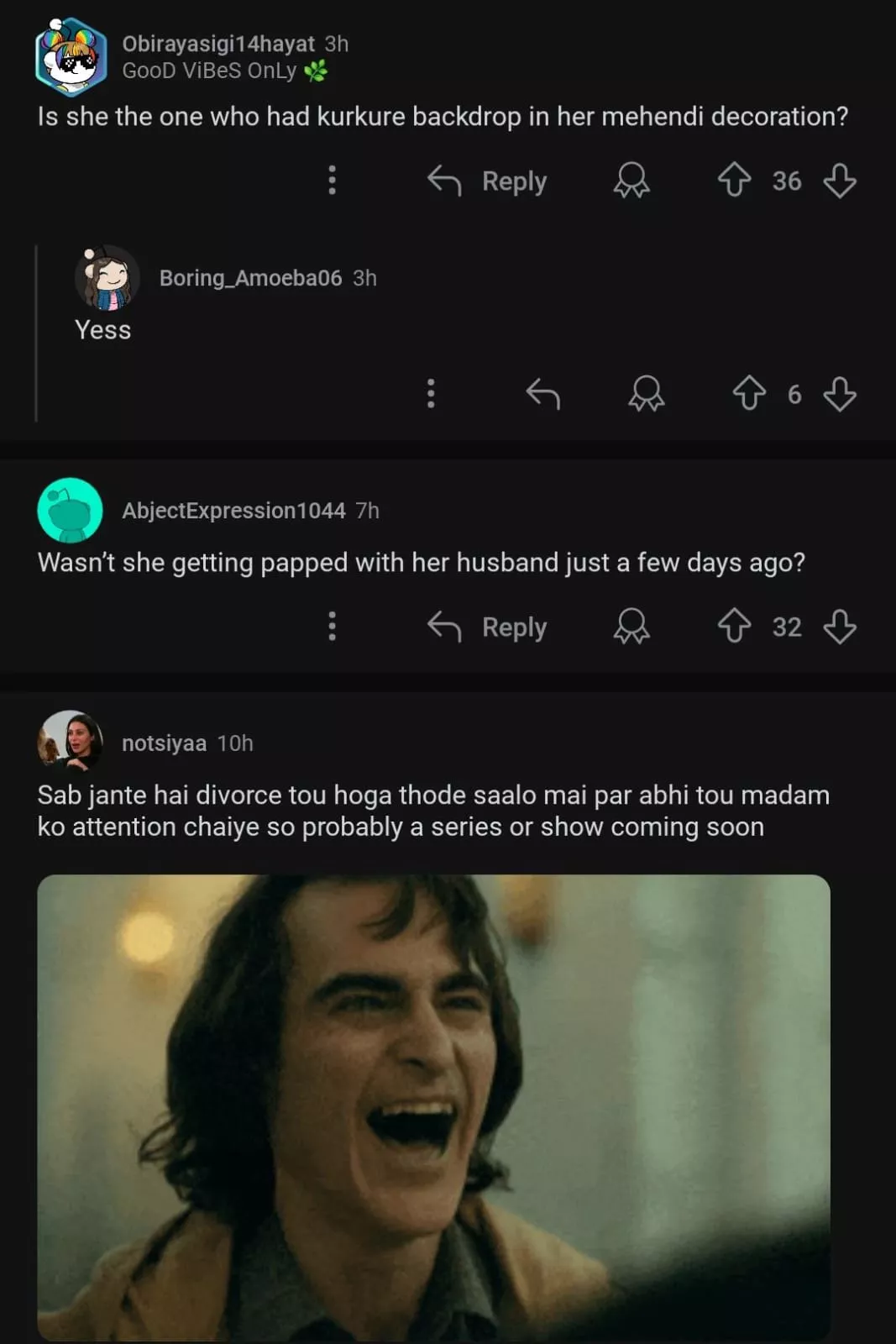Give award to AbjectExpression1044's comment
Viewport: 896px width, 1344px height.
click(631, 626)
